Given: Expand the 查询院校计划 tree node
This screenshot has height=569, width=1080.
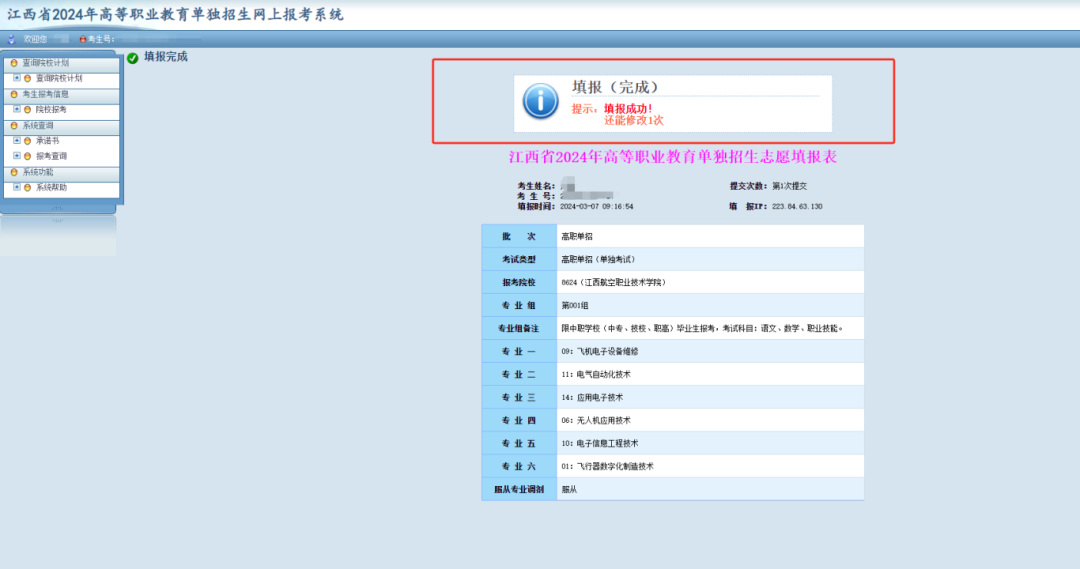Looking at the screenshot, I should (16, 78).
